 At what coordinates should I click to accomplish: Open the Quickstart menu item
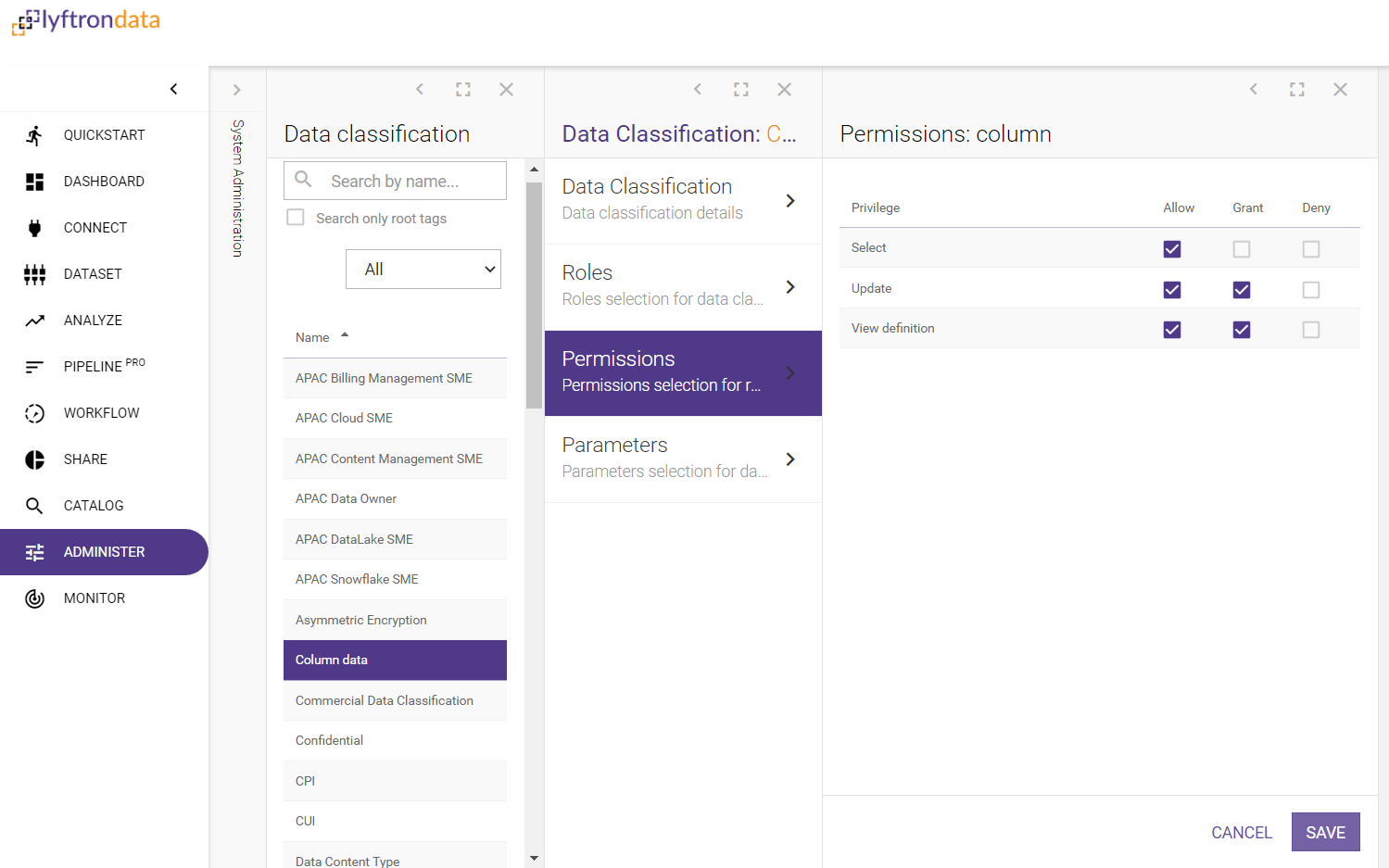pos(104,135)
